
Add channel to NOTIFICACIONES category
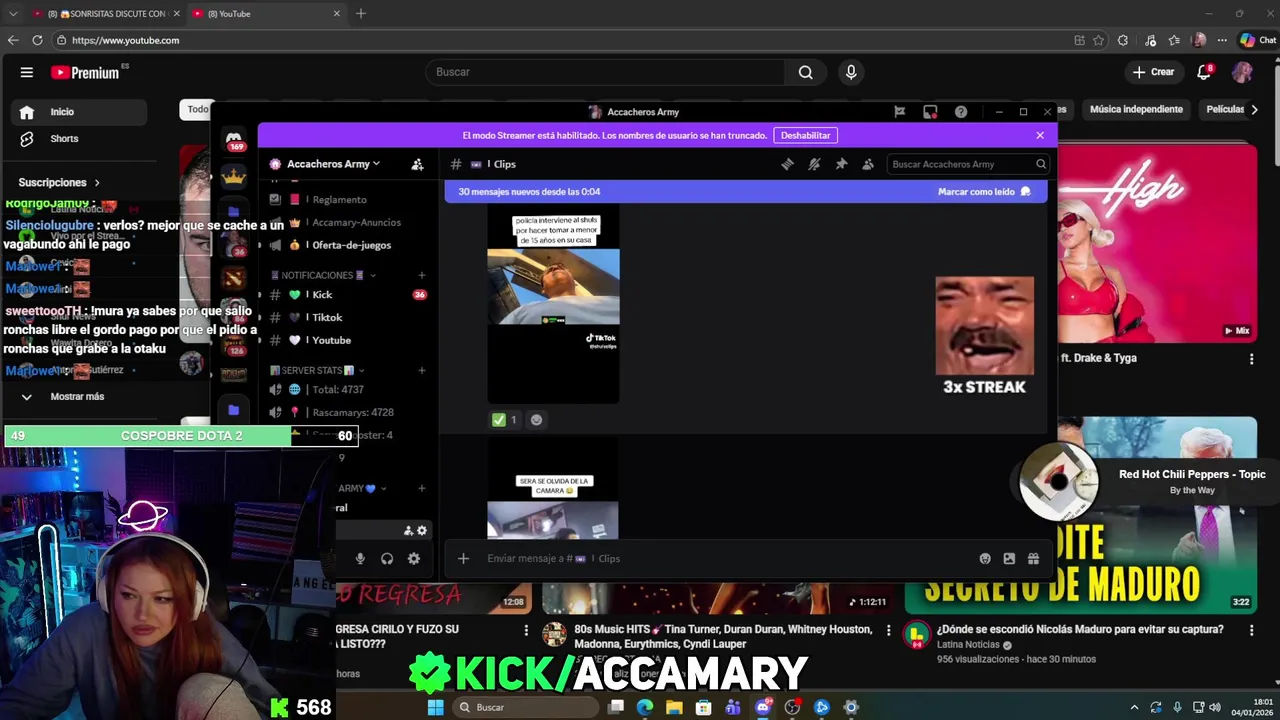[x=422, y=275]
